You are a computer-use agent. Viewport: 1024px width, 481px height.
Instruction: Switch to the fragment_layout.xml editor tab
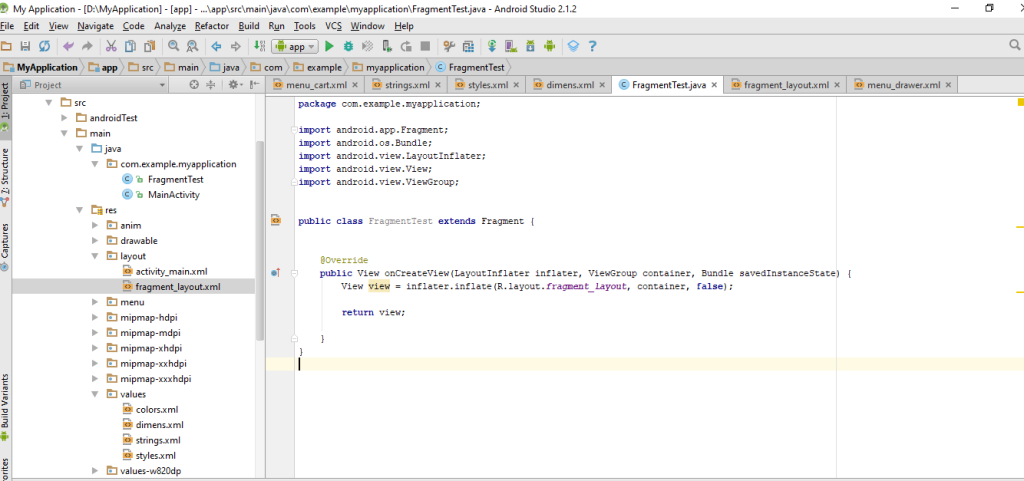click(x=786, y=85)
